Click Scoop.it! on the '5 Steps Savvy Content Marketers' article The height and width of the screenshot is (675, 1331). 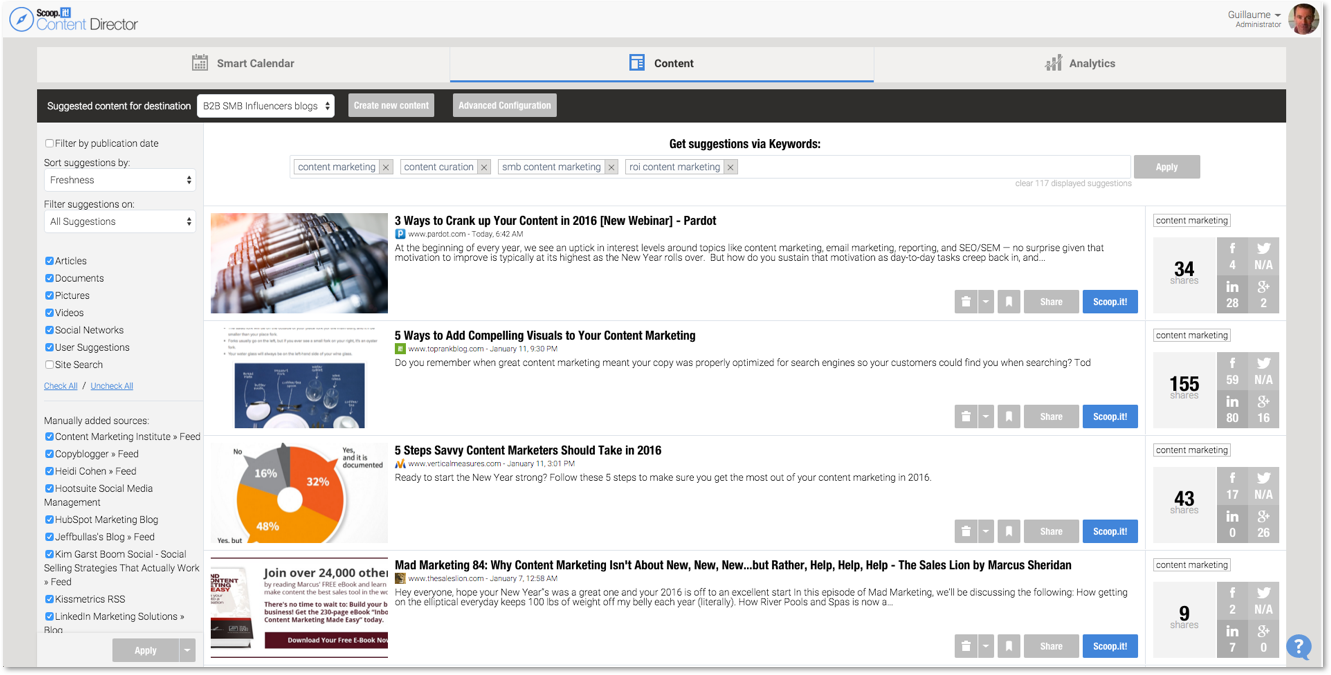(1110, 532)
